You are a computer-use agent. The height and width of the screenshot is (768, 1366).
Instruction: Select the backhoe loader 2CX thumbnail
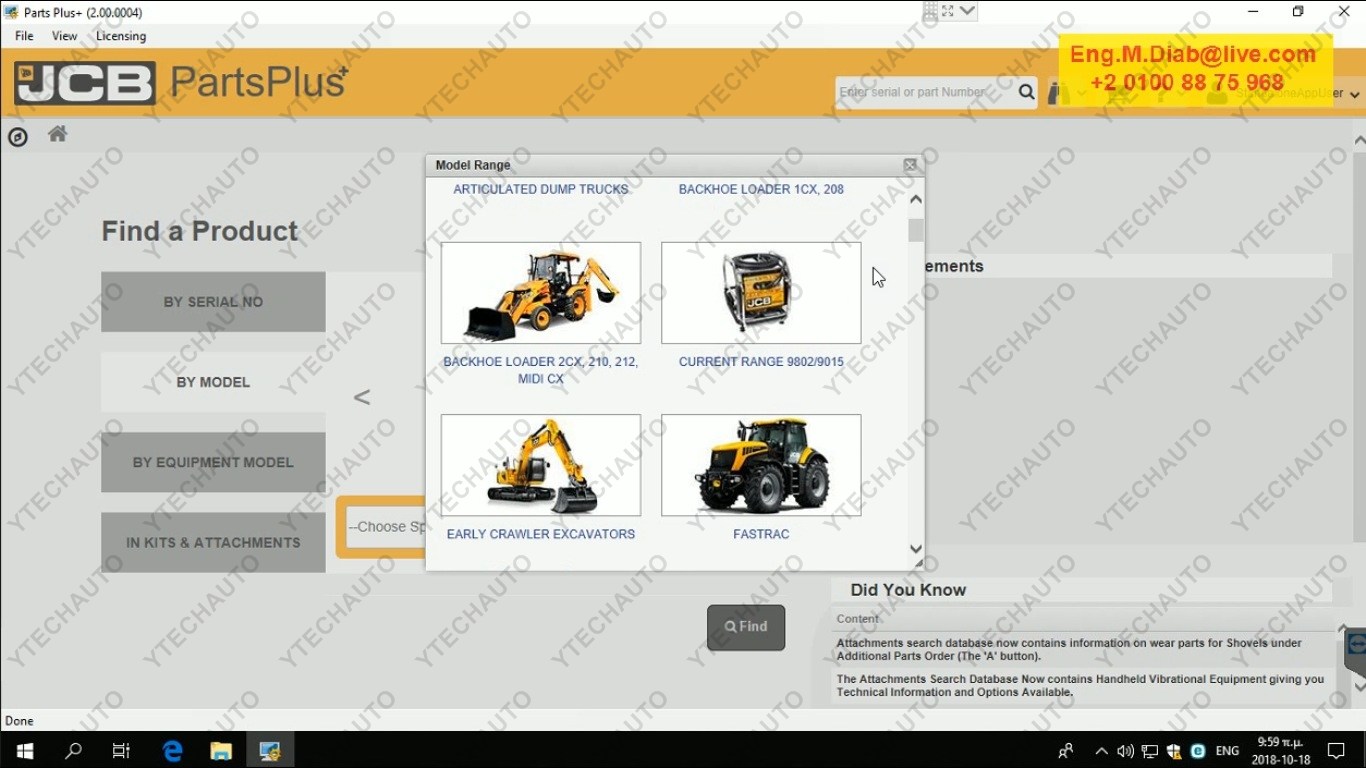click(x=541, y=293)
